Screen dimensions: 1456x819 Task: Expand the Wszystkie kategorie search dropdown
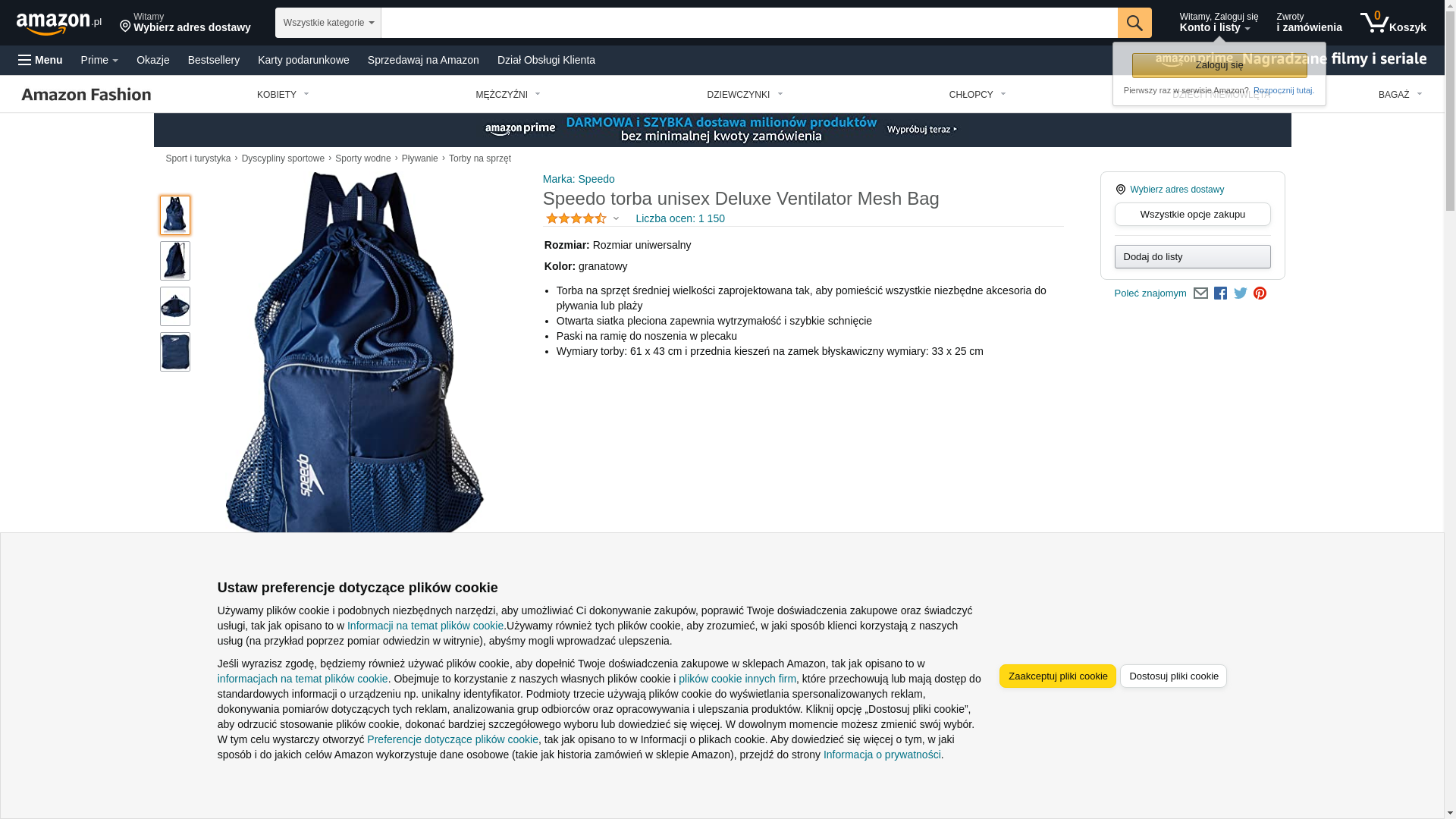(328, 23)
